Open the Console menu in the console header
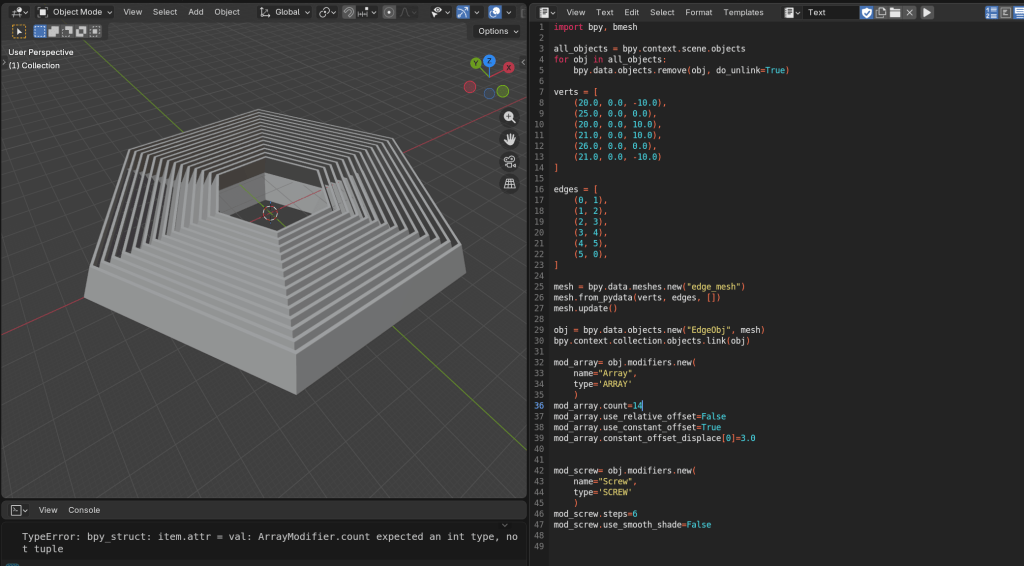The height and width of the screenshot is (566, 1024). [84, 510]
